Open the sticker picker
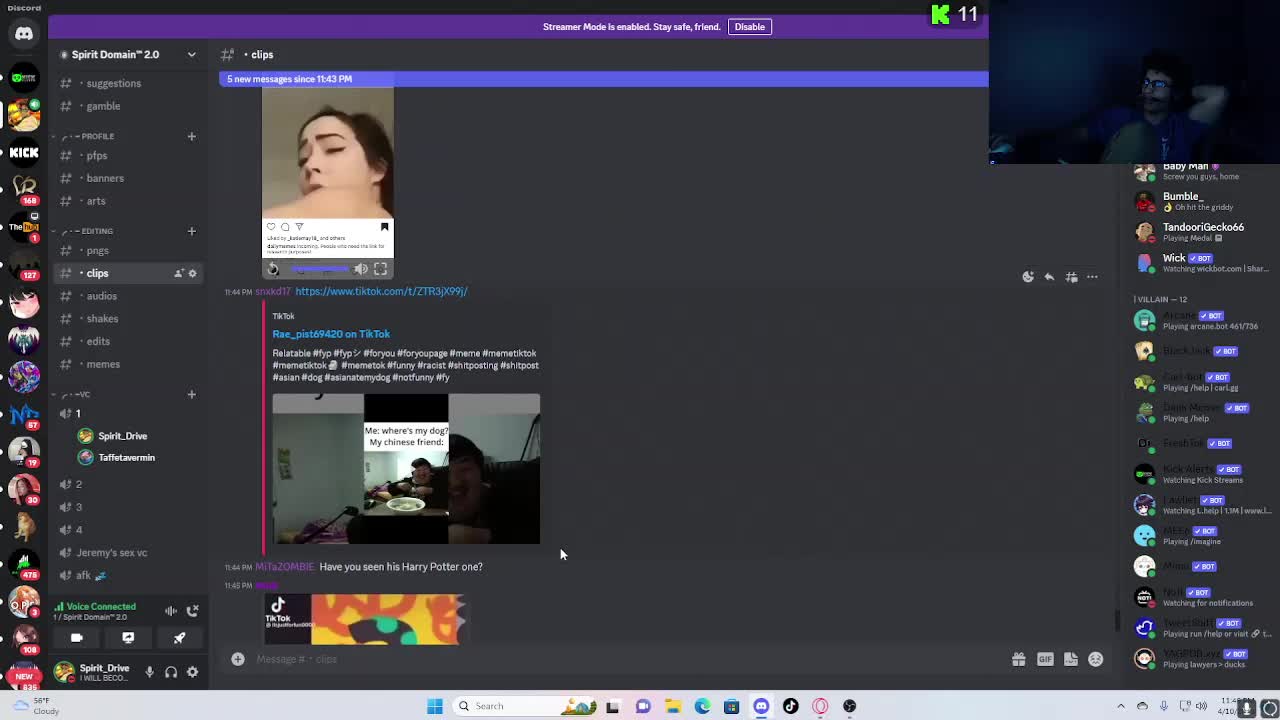The width and height of the screenshot is (1280, 720). pos(1071,659)
